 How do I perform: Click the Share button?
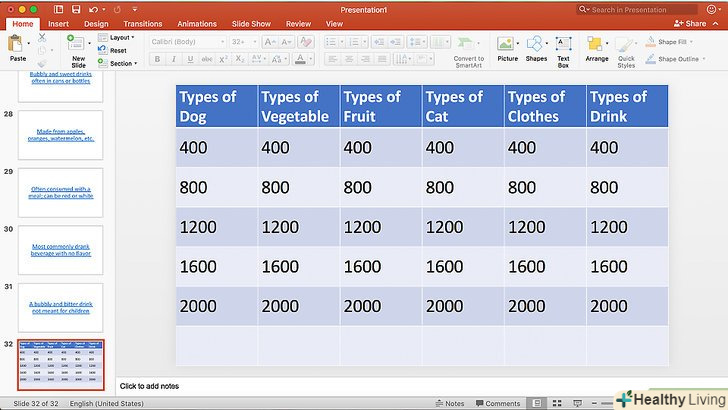click(690, 23)
